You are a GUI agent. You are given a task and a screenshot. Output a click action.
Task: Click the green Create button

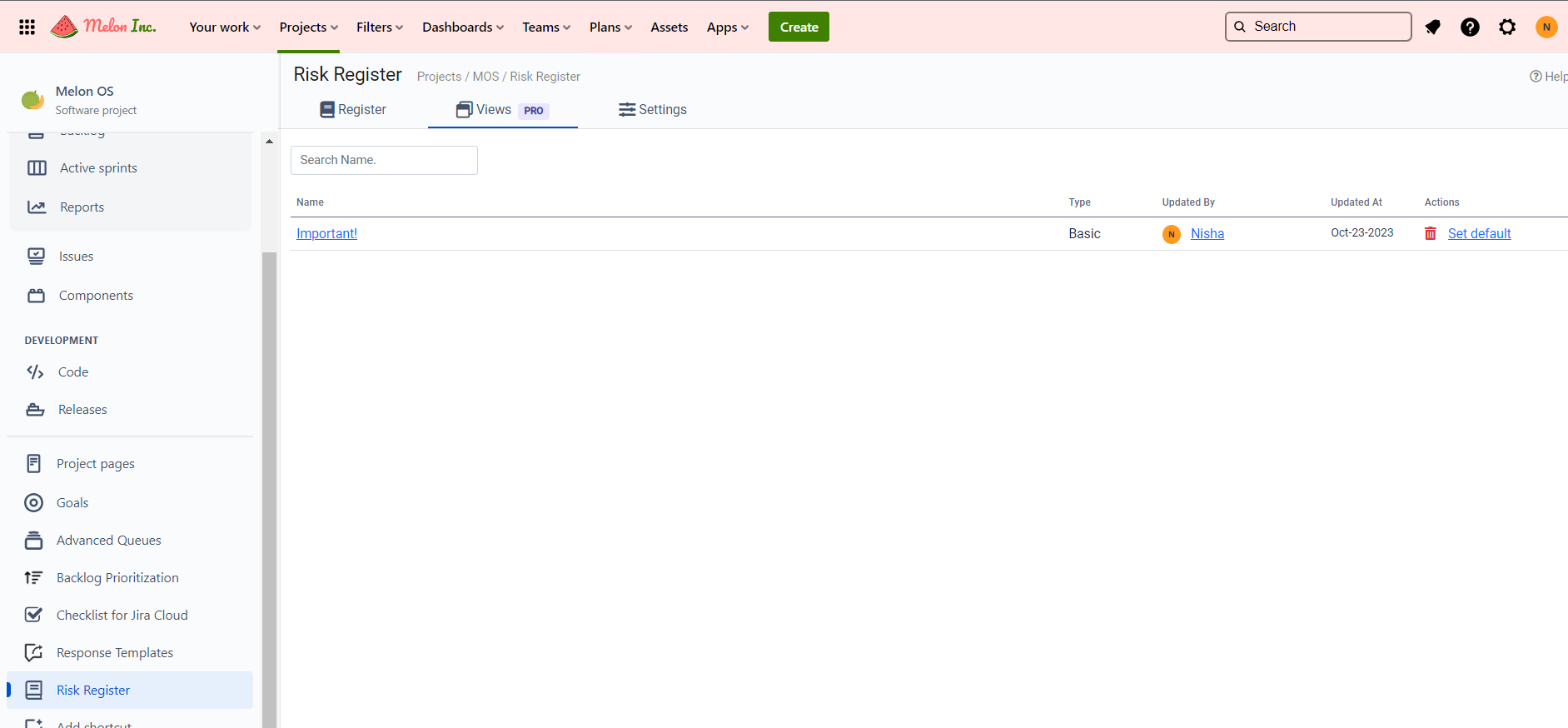tap(799, 27)
